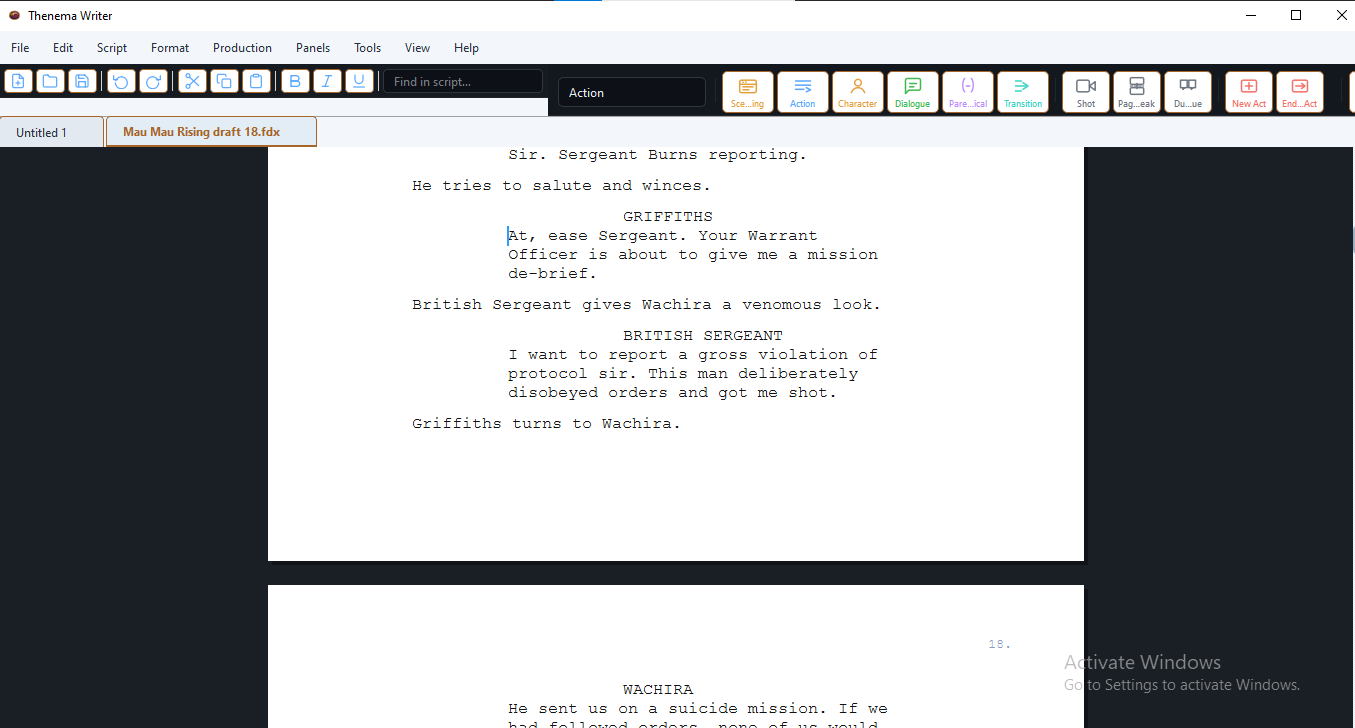Click the GRIFFITHS character cue
The image size is (1355, 728).
click(668, 217)
